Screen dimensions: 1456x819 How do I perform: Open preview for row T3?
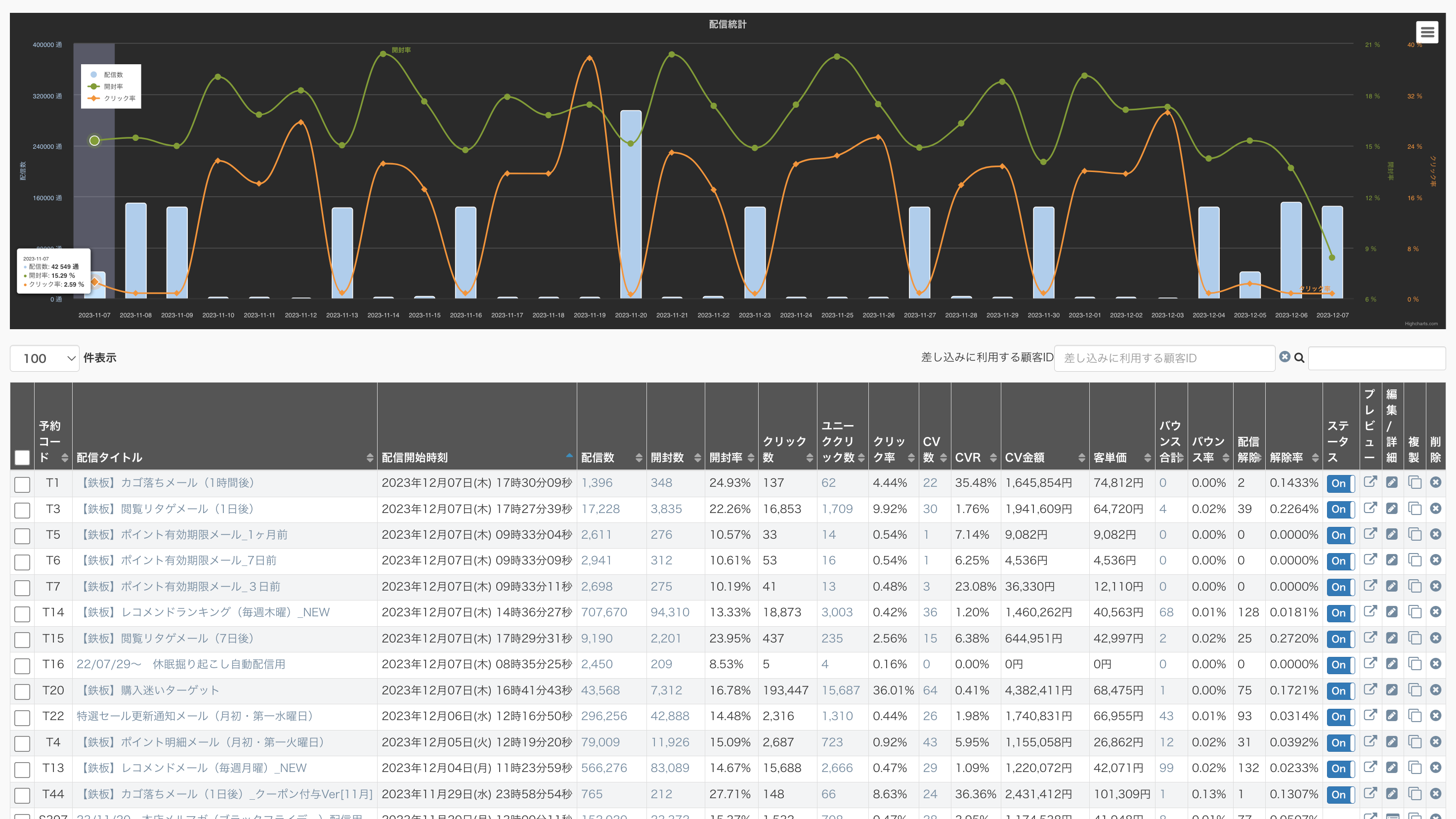[x=1370, y=508]
